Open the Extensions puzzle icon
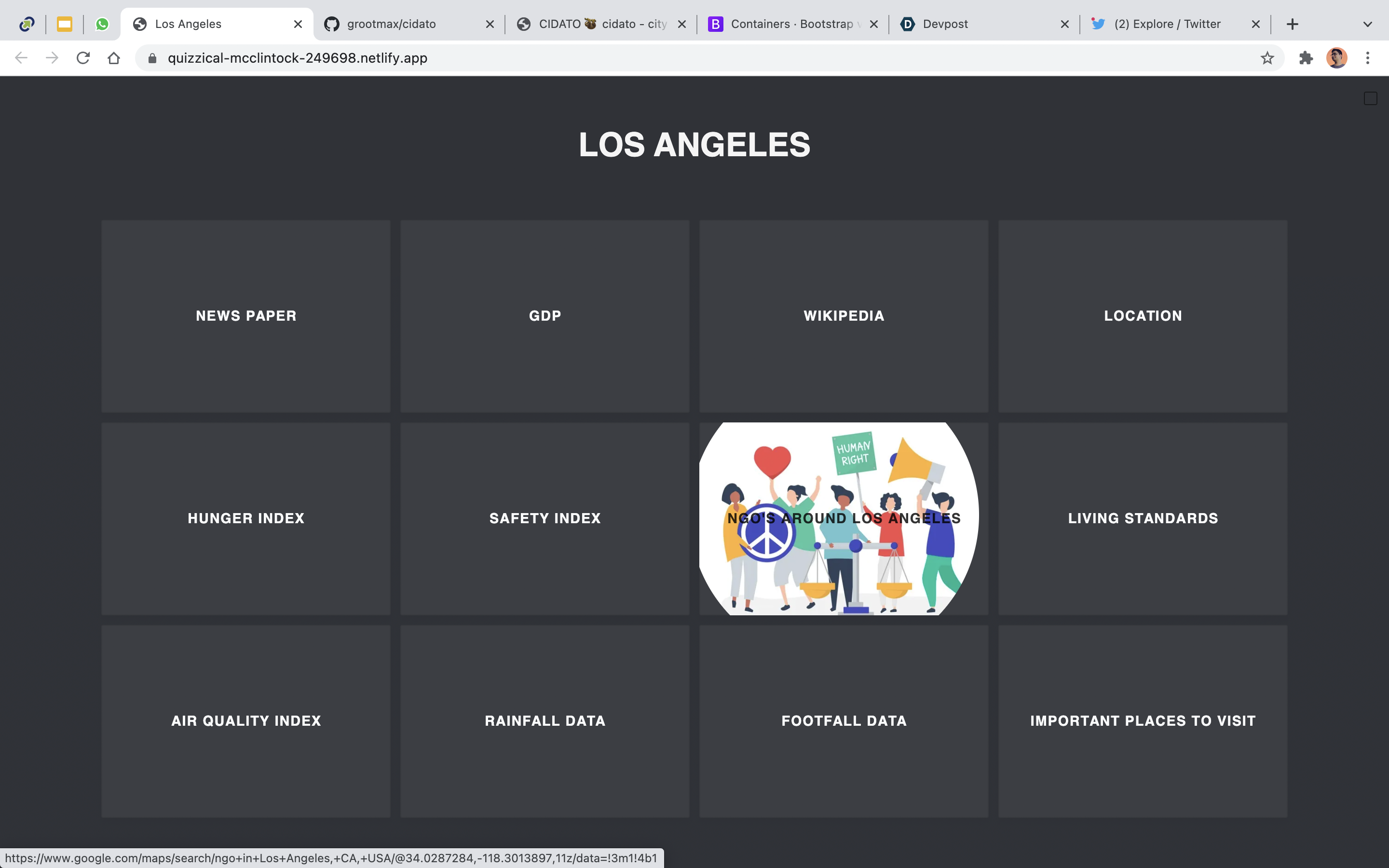The width and height of the screenshot is (1389, 868). [1306, 58]
